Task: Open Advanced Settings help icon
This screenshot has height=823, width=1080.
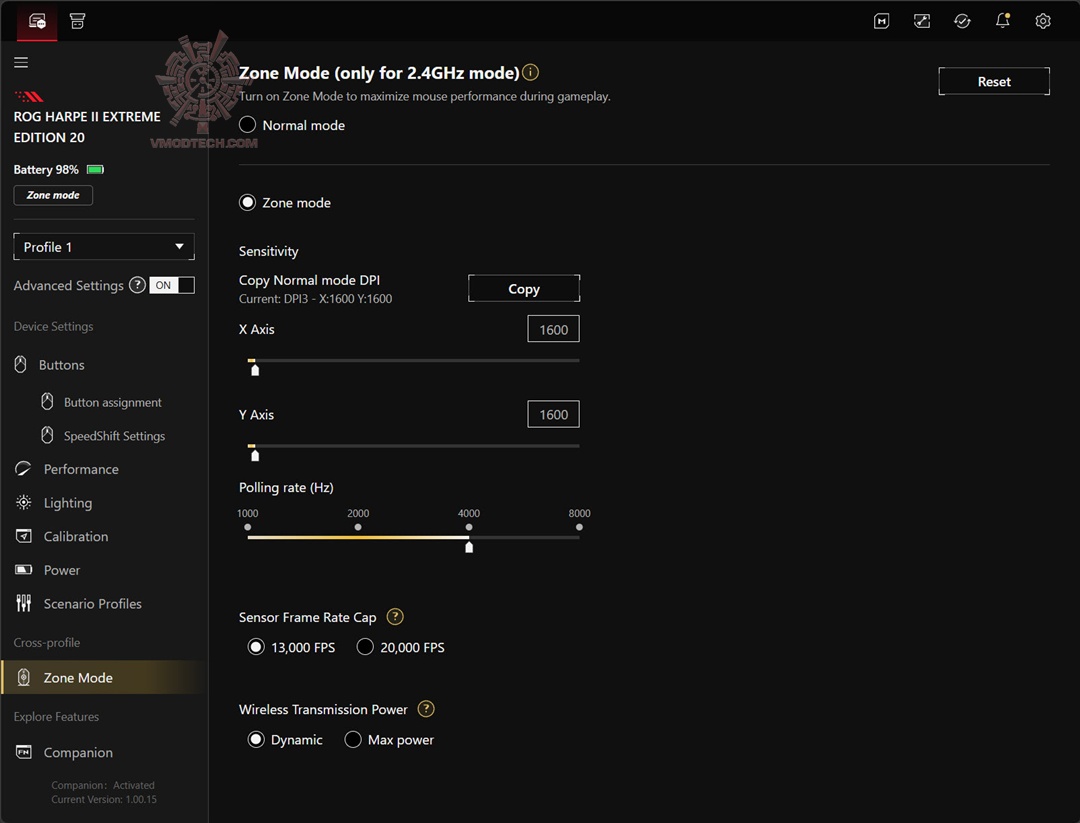Action: pos(138,285)
